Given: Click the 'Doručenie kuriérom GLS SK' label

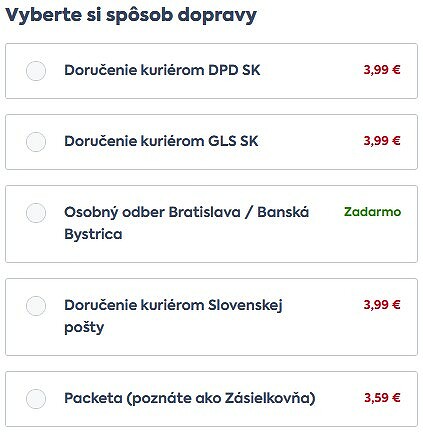Looking at the screenshot, I should point(161,141).
